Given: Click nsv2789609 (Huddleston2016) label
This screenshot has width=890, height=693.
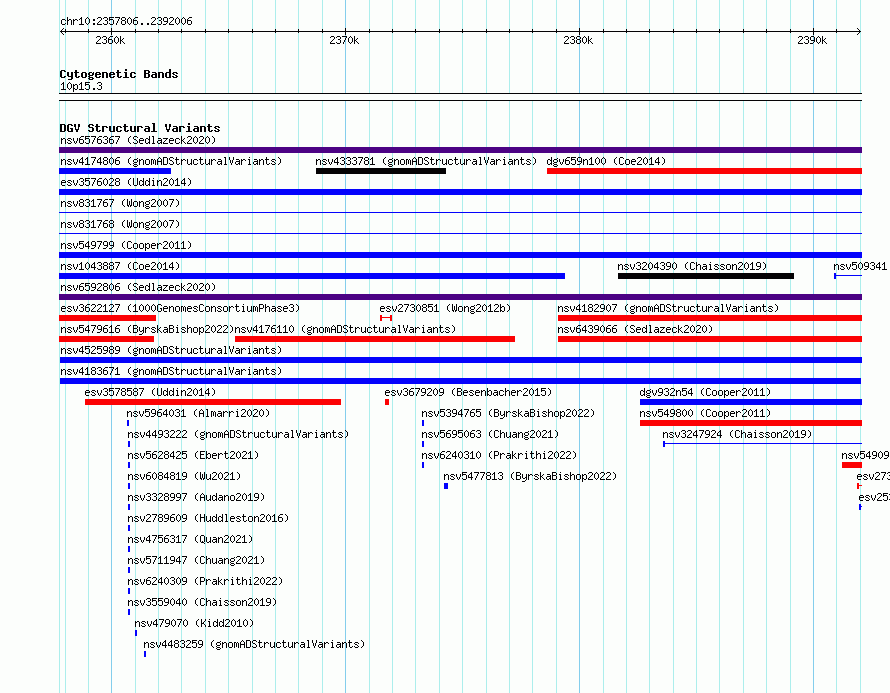Looking at the screenshot, I should (x=208, y=518).
